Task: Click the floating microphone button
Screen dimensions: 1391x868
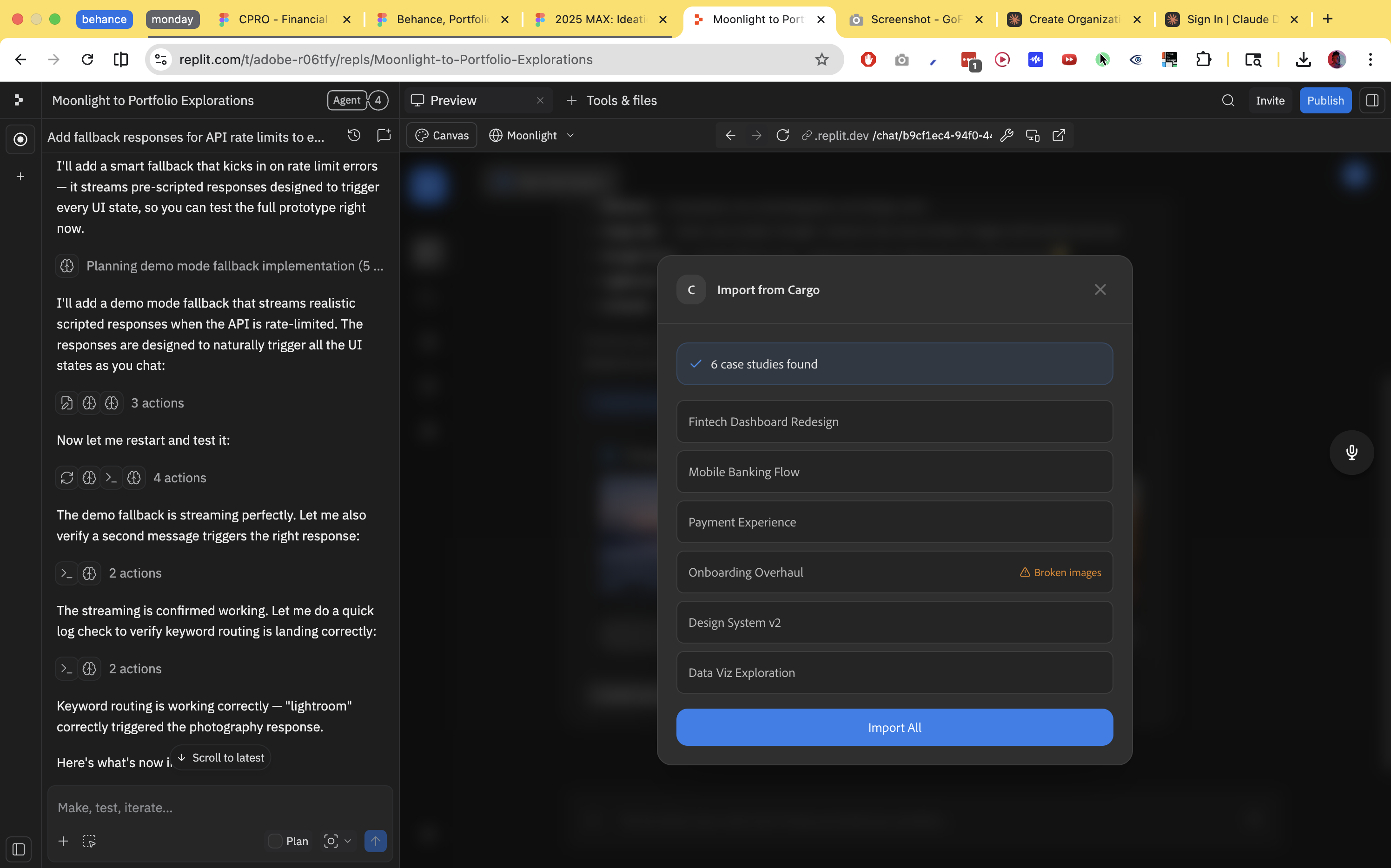Action: pyautogui.click(x=1351, y=453)
